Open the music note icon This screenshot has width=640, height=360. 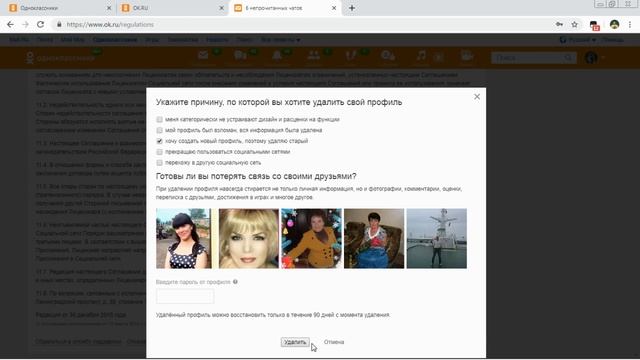click(x=421, y=56)
